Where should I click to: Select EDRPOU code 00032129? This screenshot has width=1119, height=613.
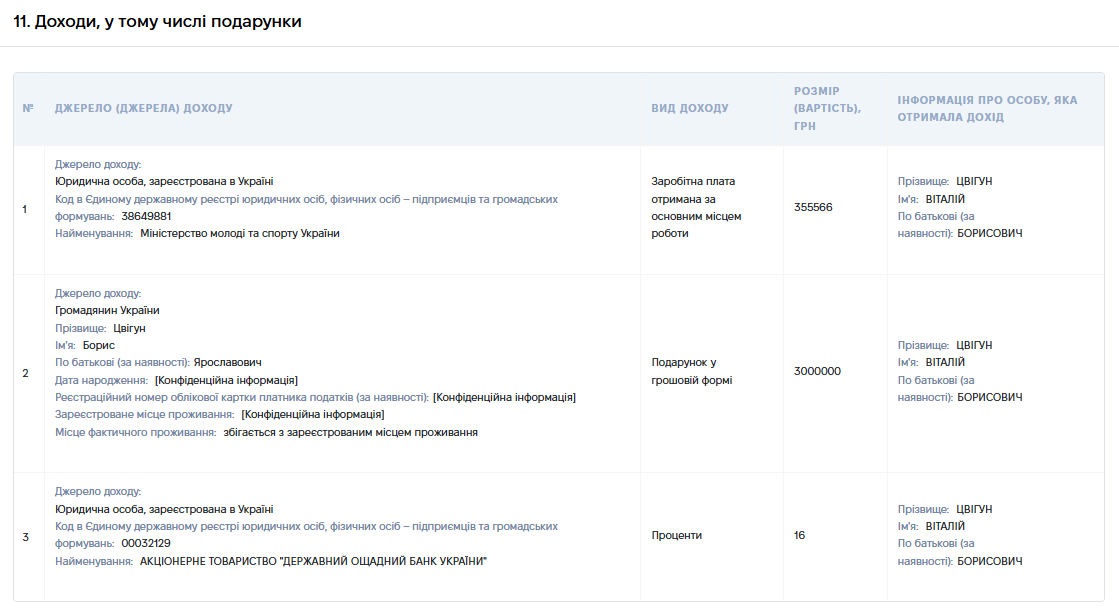pyautogui.click(x=146, y=544)
